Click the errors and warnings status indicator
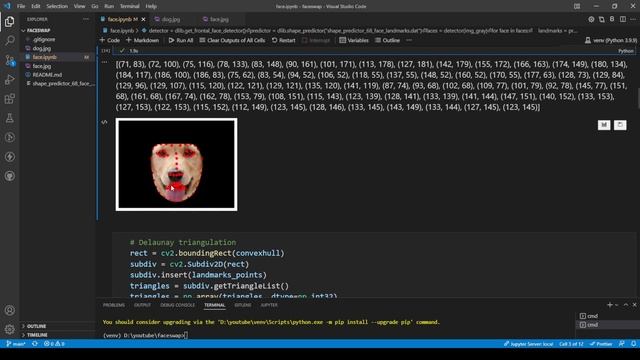The height and width of the screenshot is (360, 640). (x=54, y=344)
